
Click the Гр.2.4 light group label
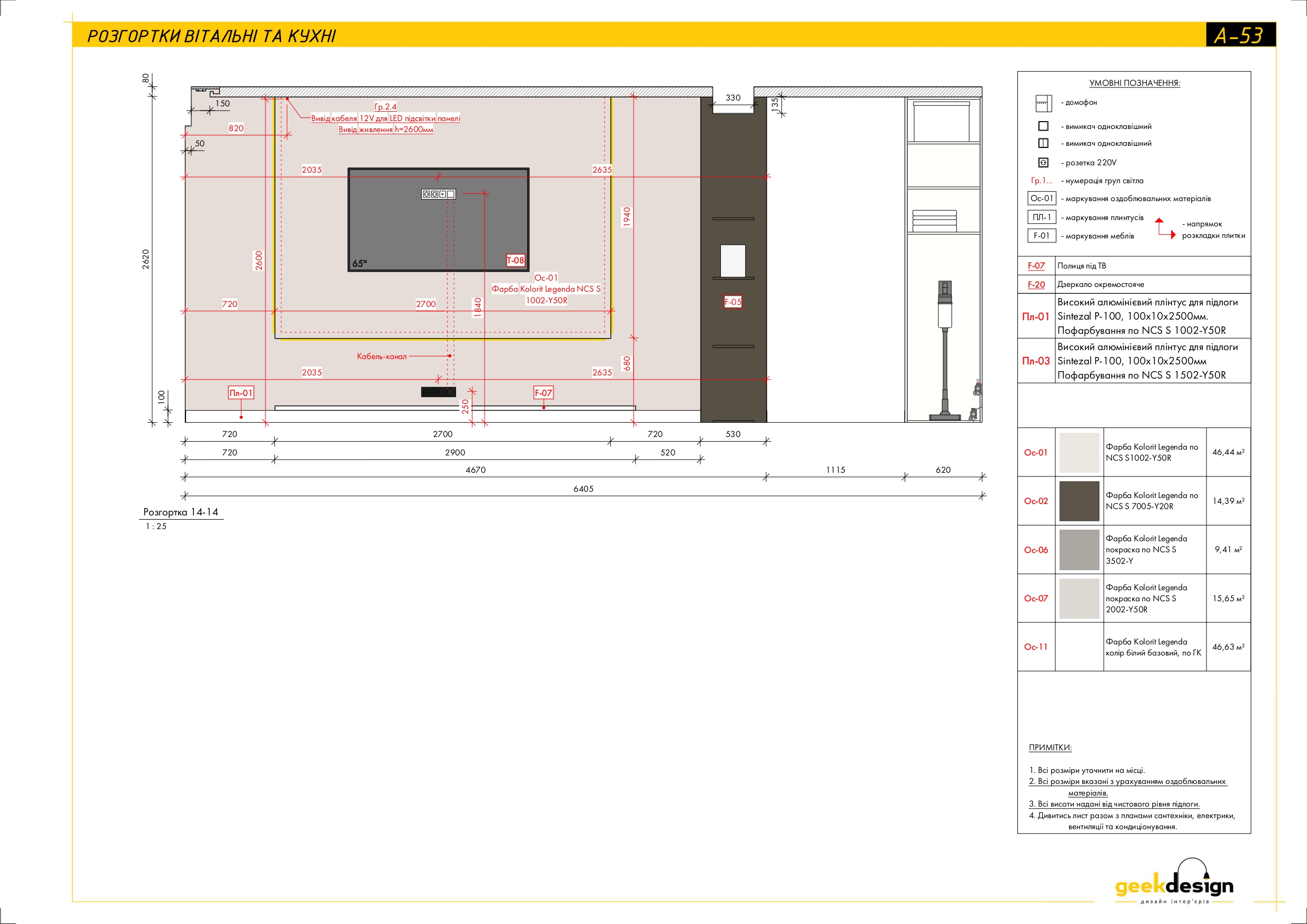pos(385,106)
